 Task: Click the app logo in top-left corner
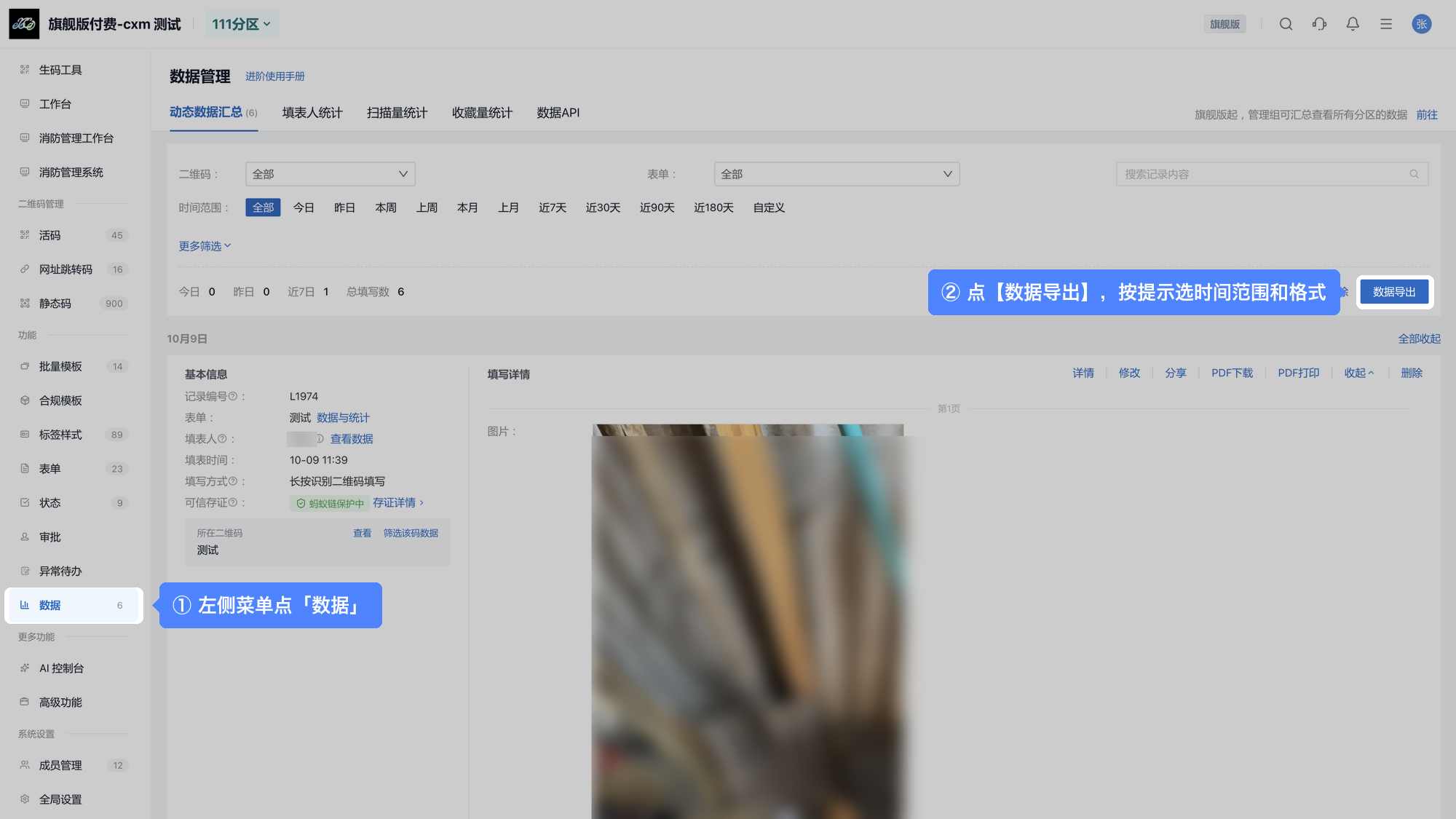click(x=24, y=24)
